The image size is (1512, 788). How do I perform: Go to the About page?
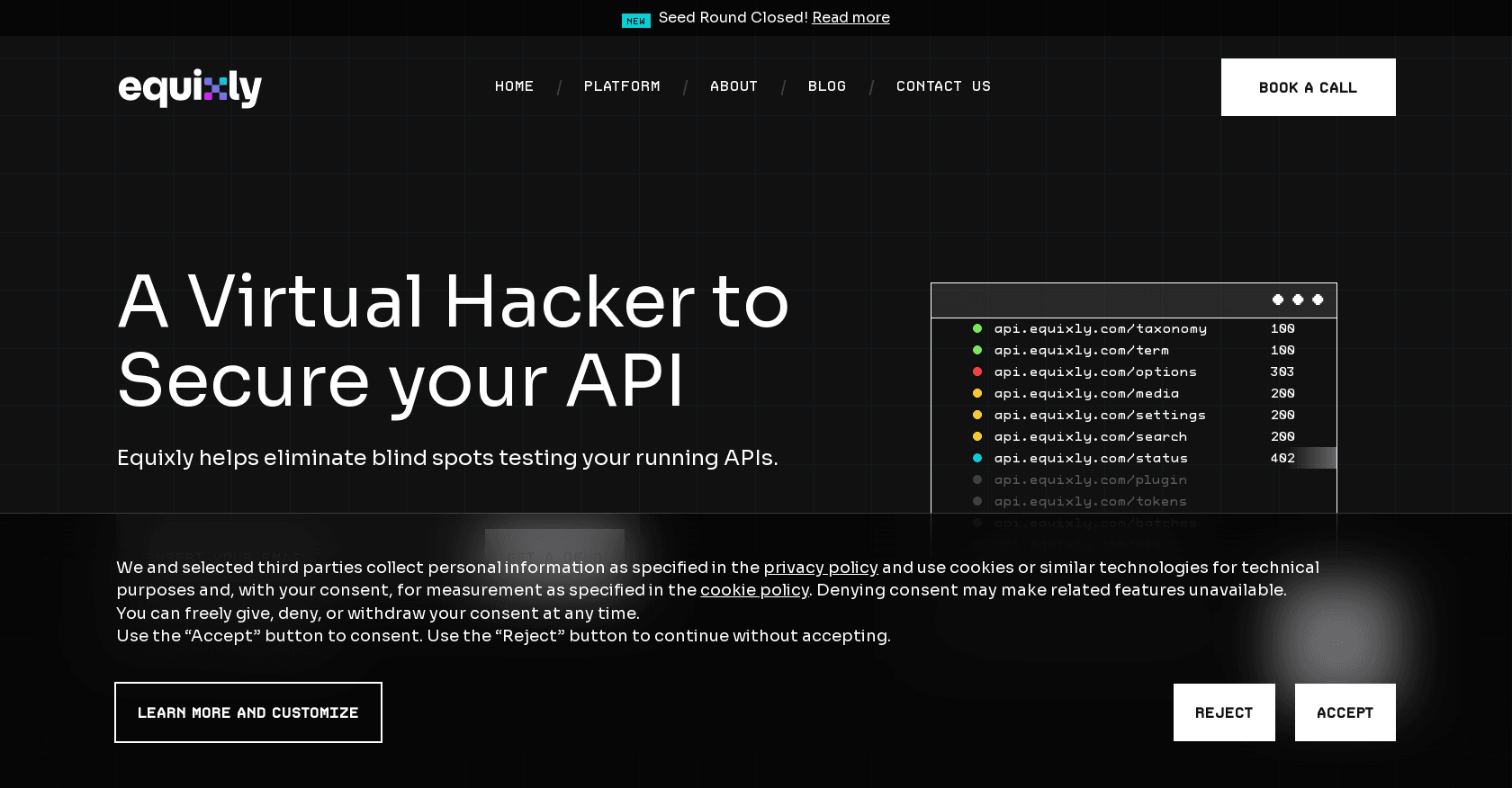733,86
